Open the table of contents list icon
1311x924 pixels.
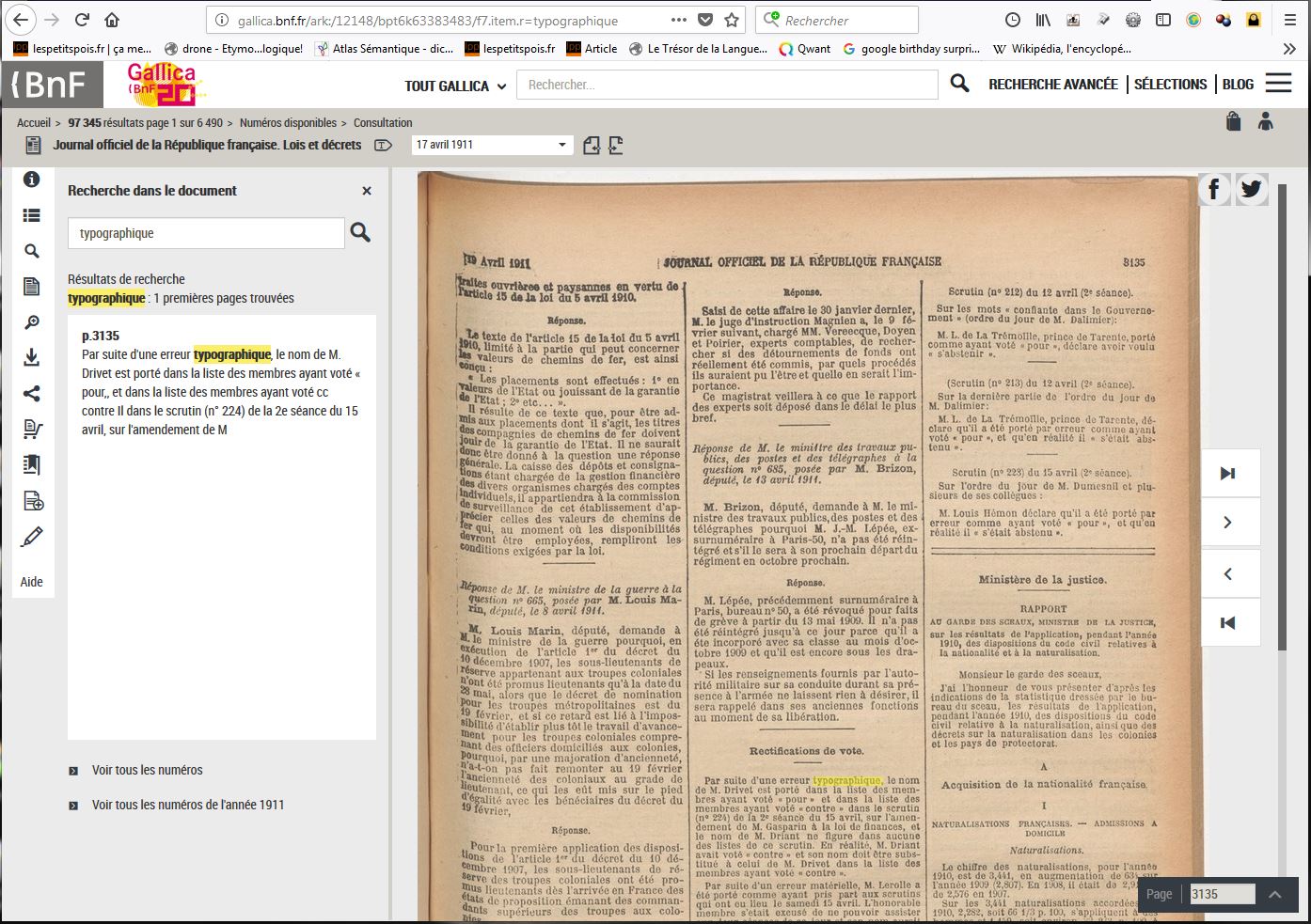click(31, 215)
